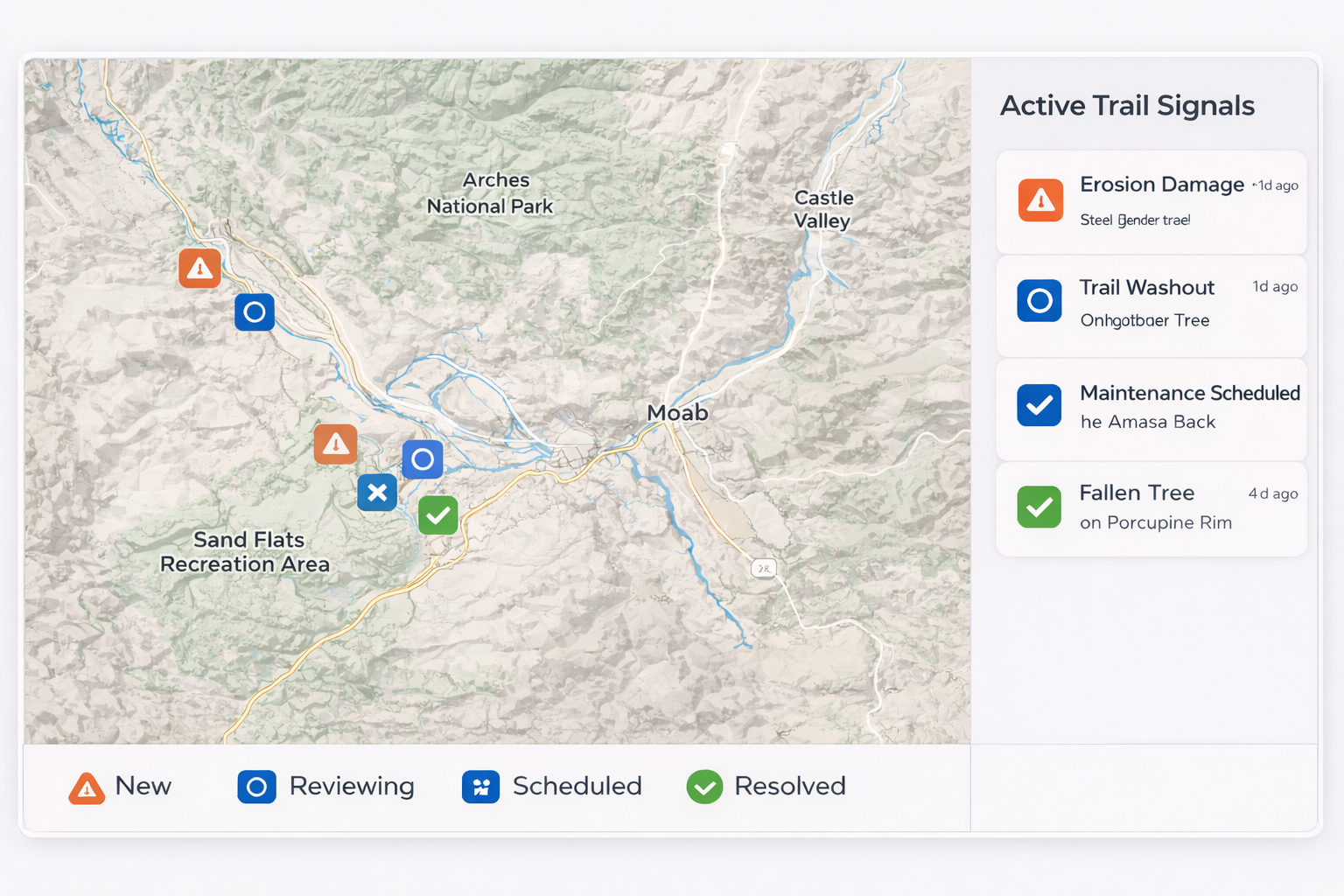Toggle the New status in the legend
Screen dimensions: 1344x896
point(121,787)
